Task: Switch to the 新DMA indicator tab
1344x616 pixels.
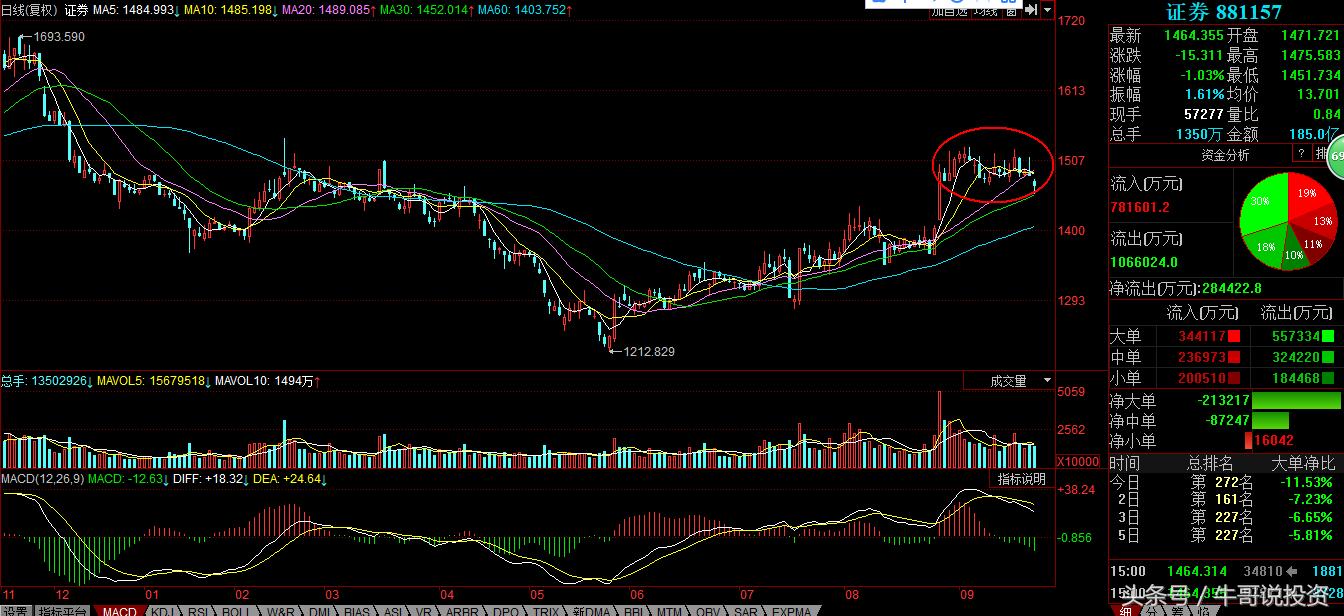Action: [592, 611]
